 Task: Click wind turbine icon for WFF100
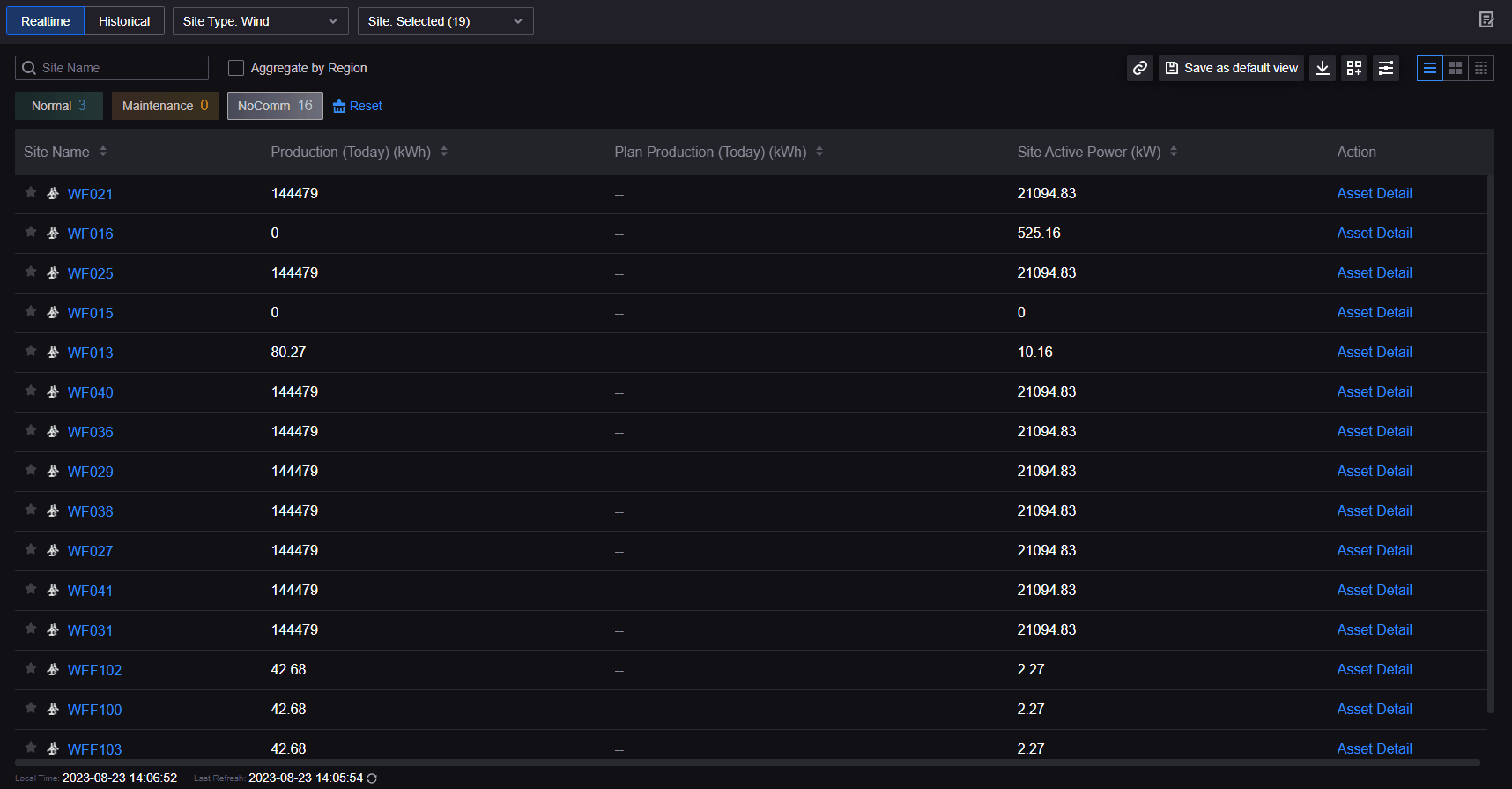tap(53, 709)
